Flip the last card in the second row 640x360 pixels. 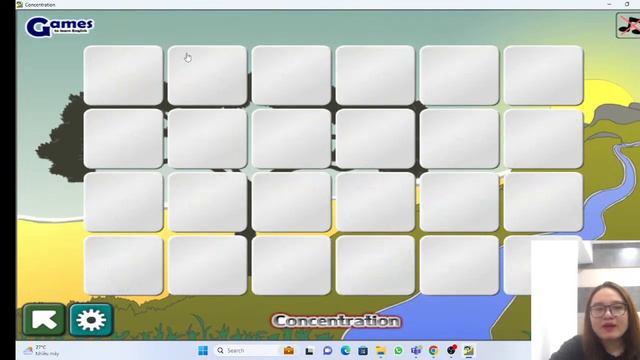[x=544, y=139]
